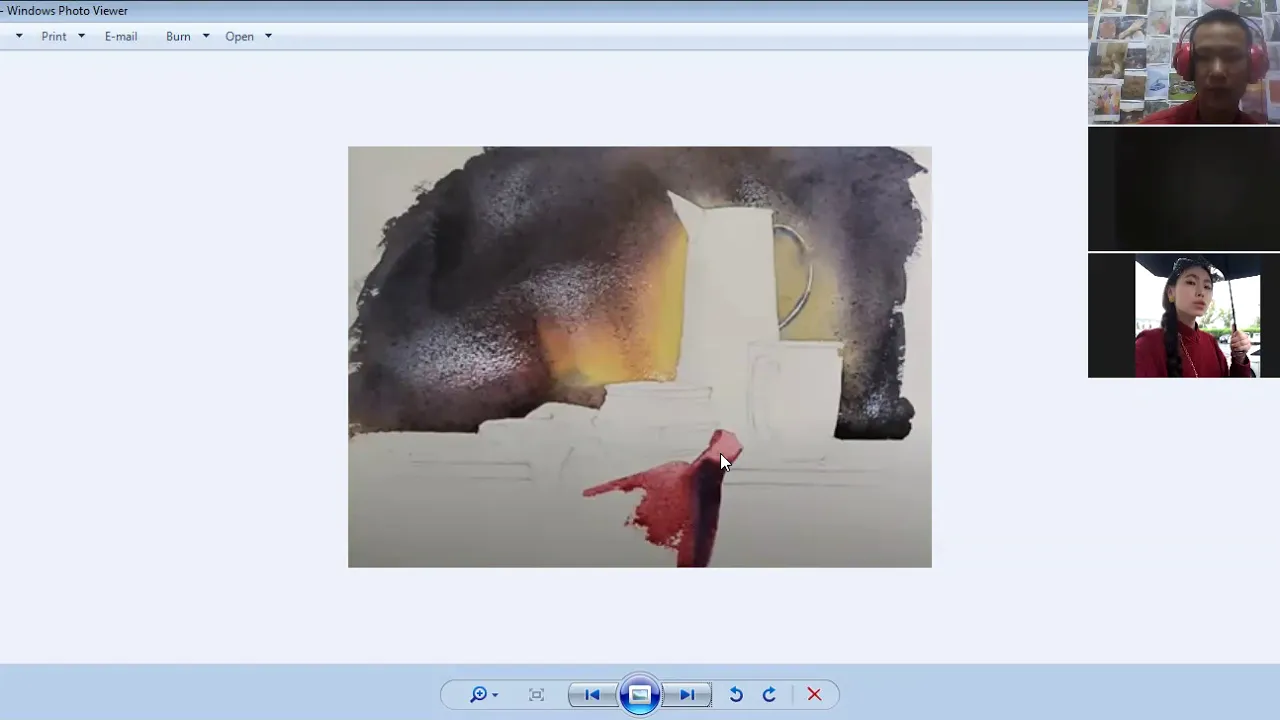Open the Open menu

coord(239,36)
